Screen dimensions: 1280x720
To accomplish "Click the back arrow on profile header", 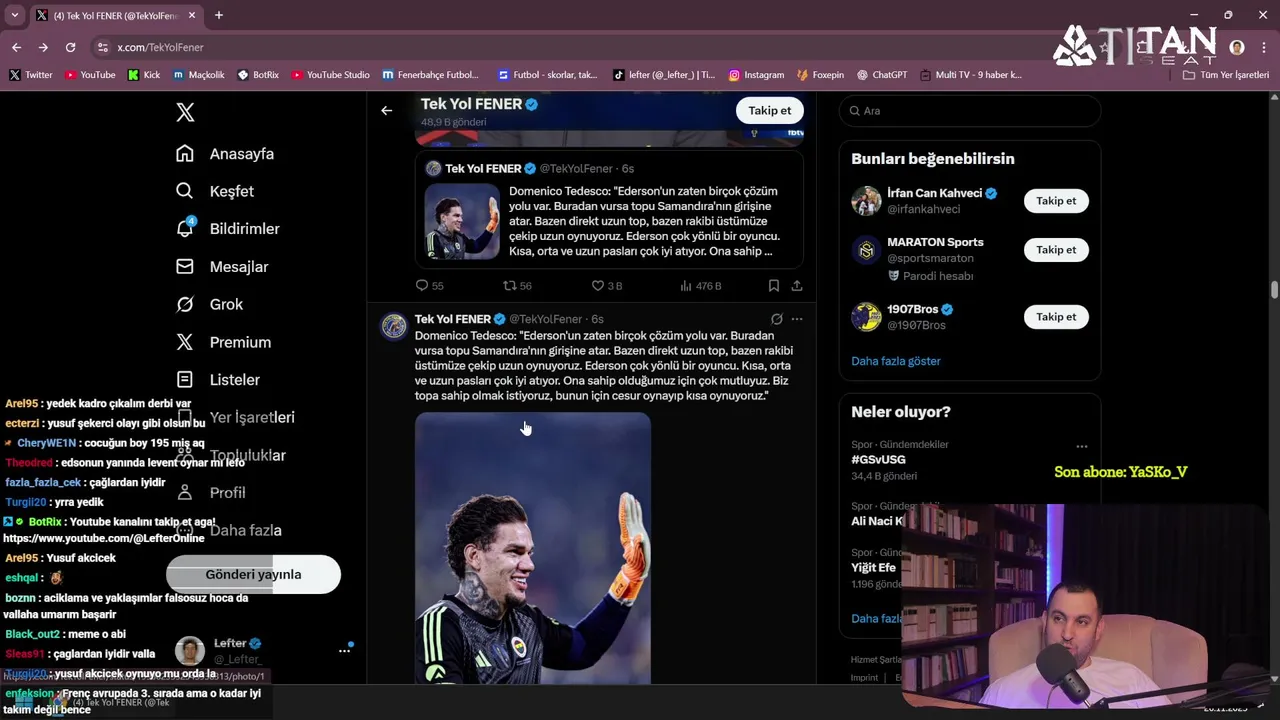I will click(x=387, y=111).
